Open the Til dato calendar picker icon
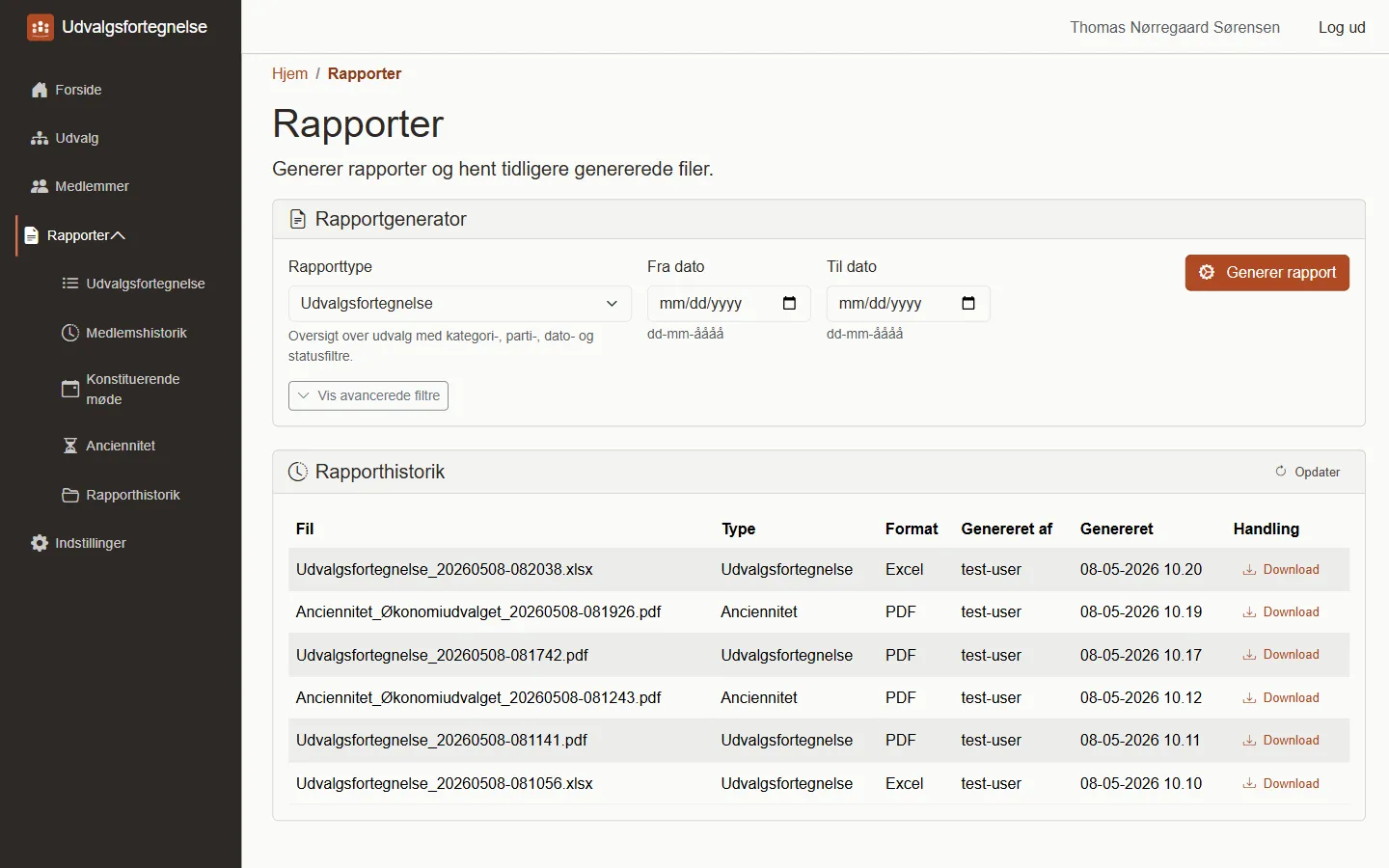The width and height of the screenshot is (1389, 868). (x=968, y=303)
